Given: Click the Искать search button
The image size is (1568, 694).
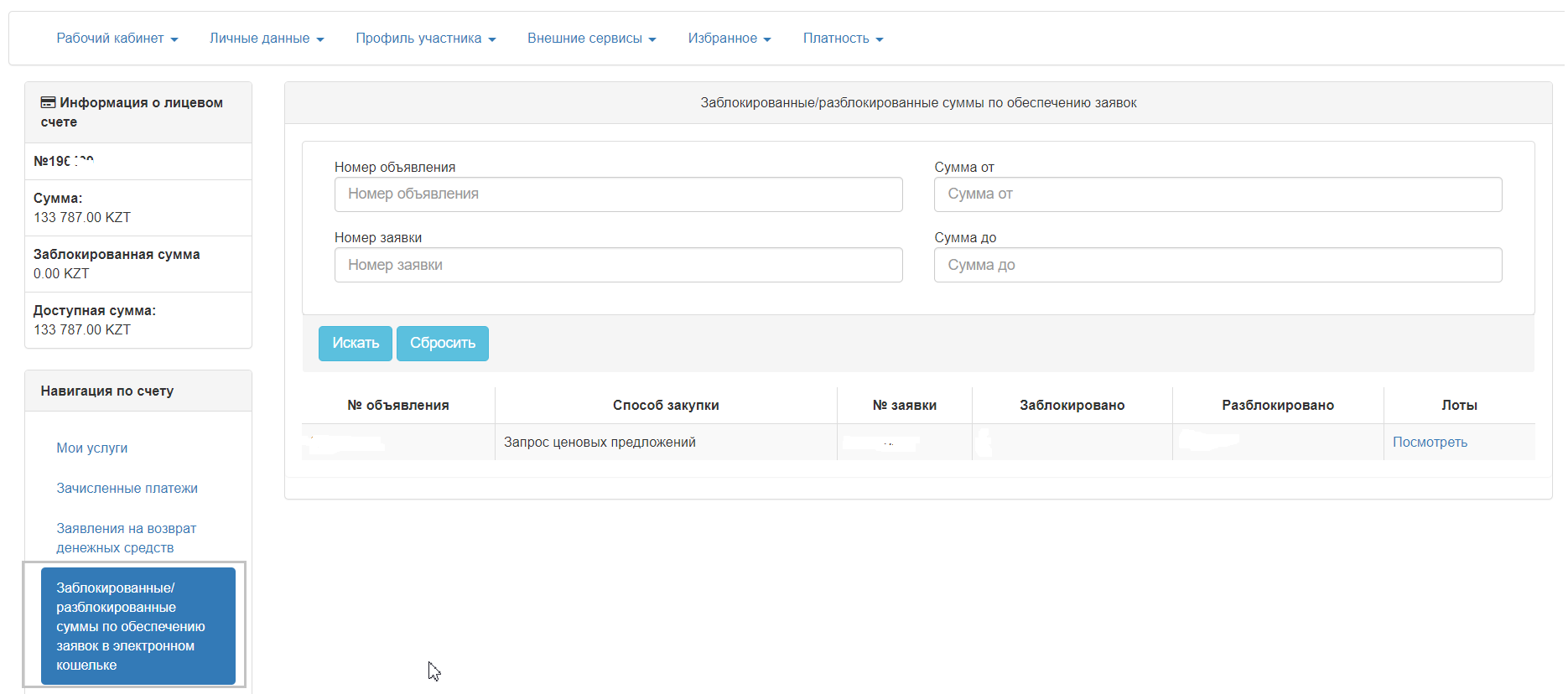Looking at the screenshot, I should pos(355,344).
